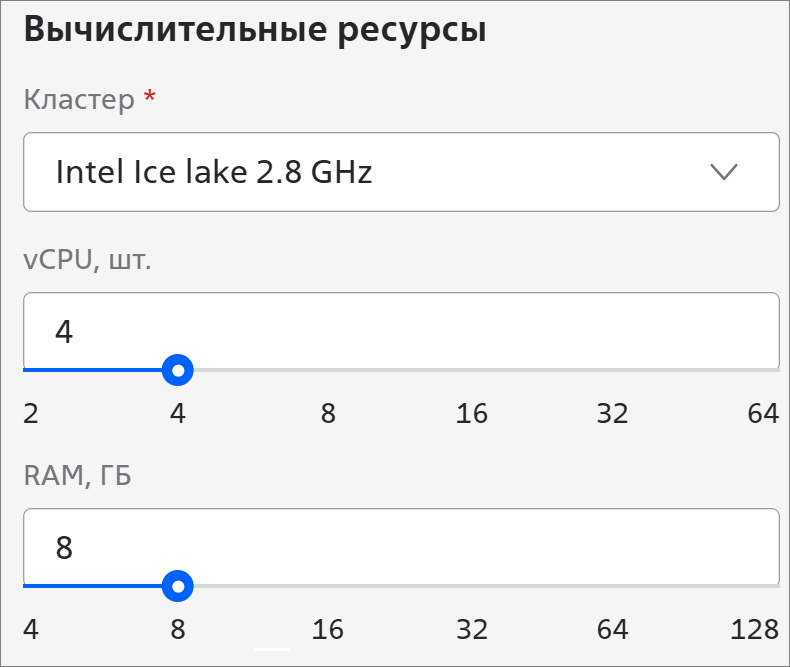790x667 pixels.
Task: Click the chevron arrow in cluster selector
Action: tap(723, 172)
